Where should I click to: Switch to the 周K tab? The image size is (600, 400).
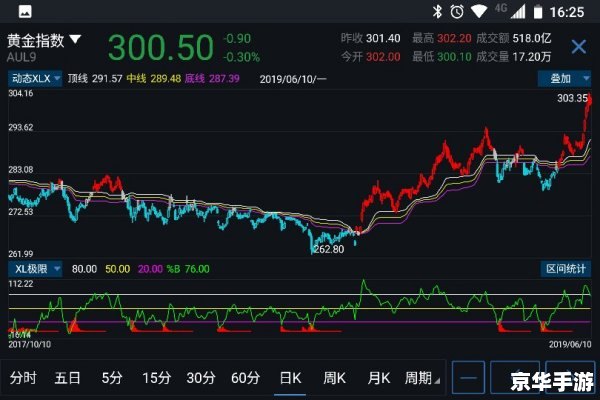[x=334, y=378]
